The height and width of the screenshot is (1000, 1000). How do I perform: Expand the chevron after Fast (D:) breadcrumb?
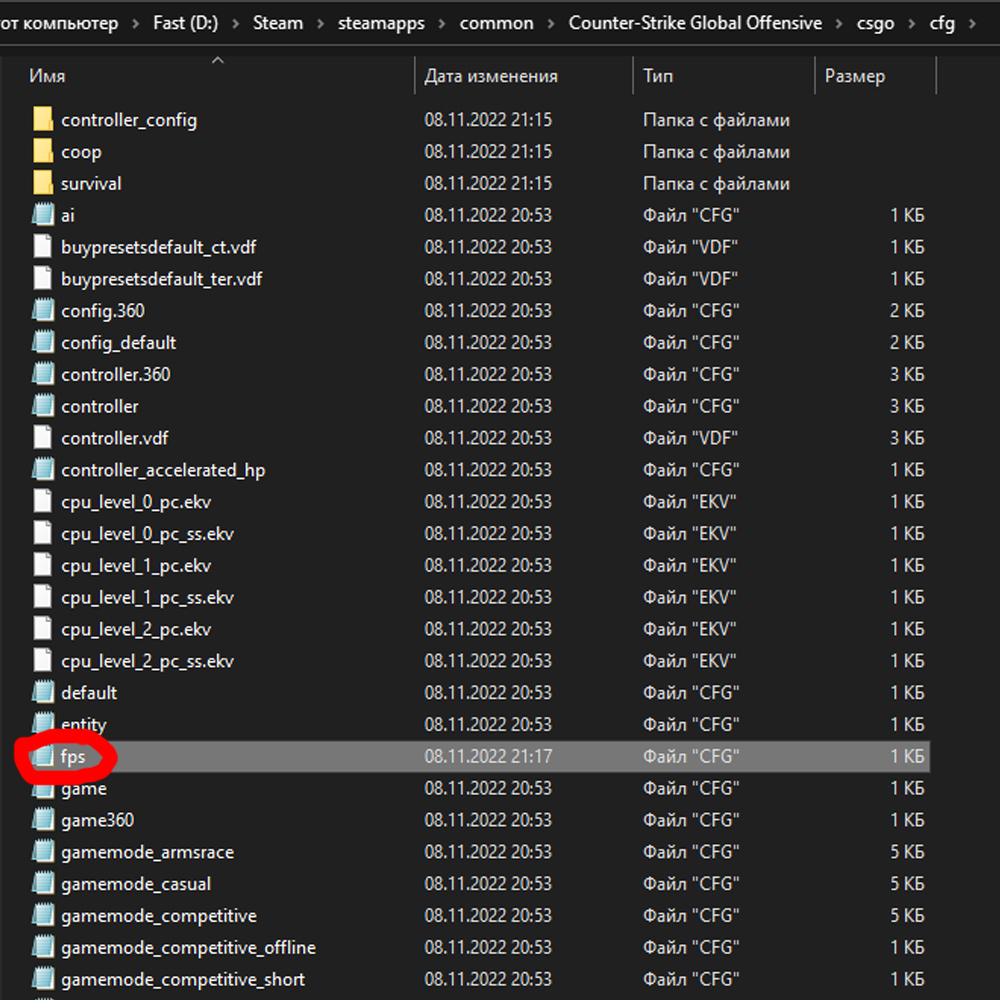click(236, 24)
